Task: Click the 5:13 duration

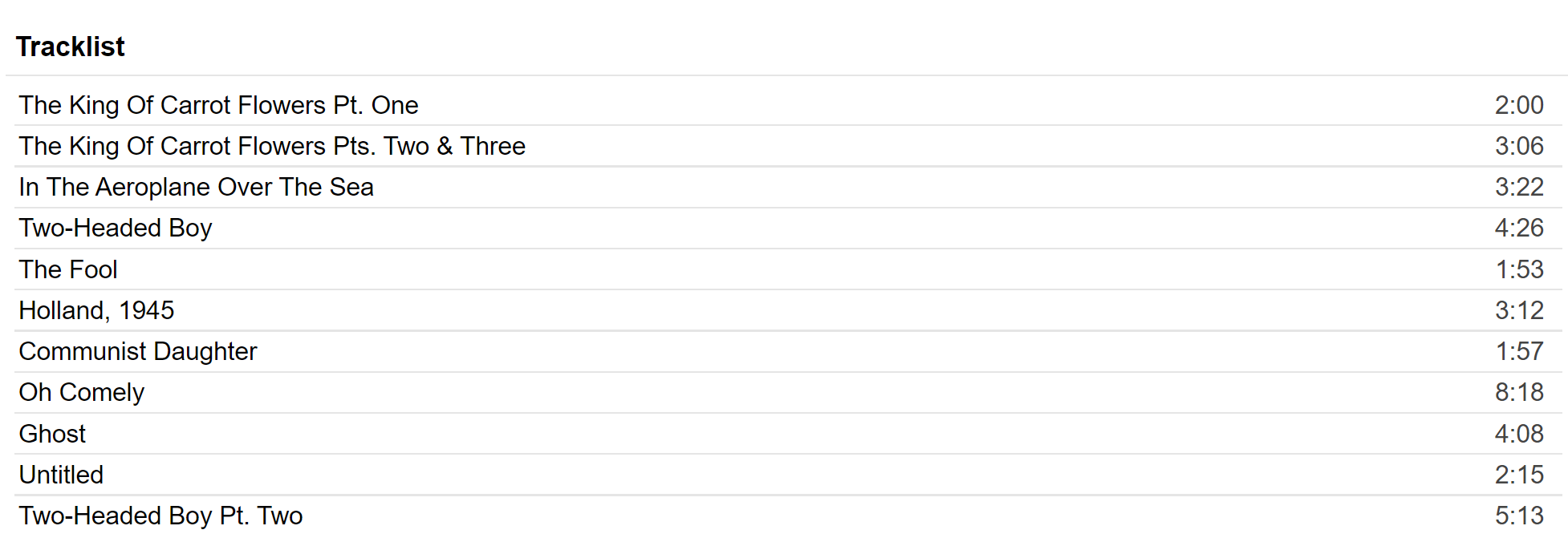Action: click(1518, 516)
